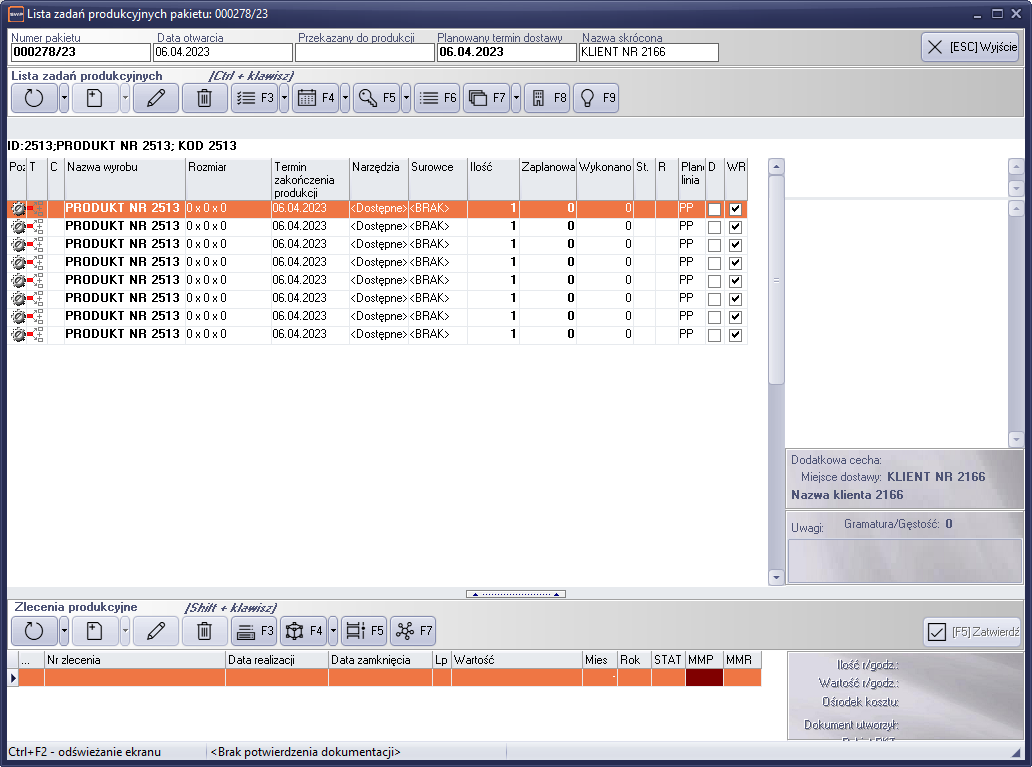Screen dimensions: 1032x767
Task: Expand the dropdown arrow beside the F3 list button
Action: [x=284, y=98]
